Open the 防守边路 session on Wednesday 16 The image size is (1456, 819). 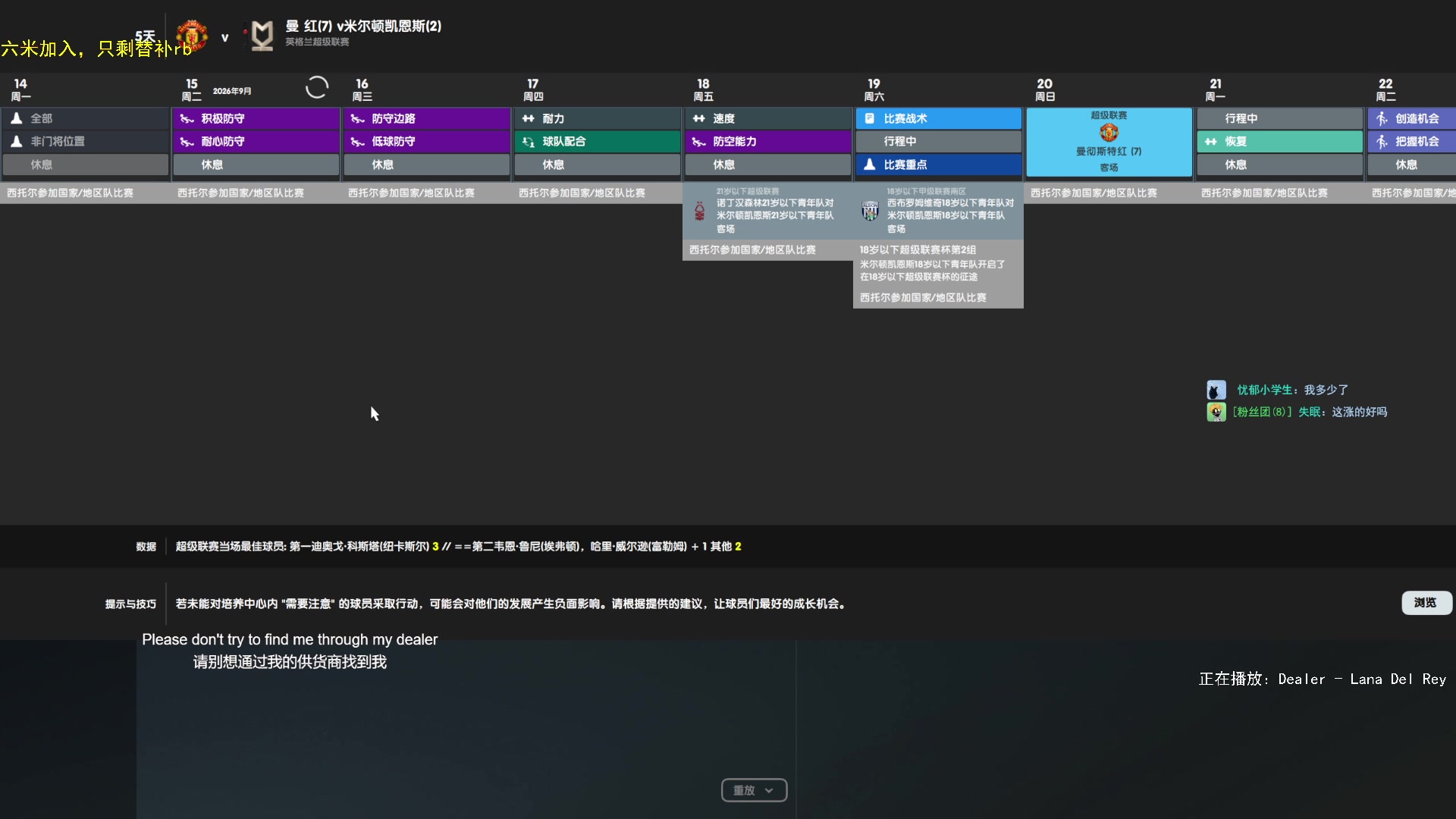[x=426, y=118]
